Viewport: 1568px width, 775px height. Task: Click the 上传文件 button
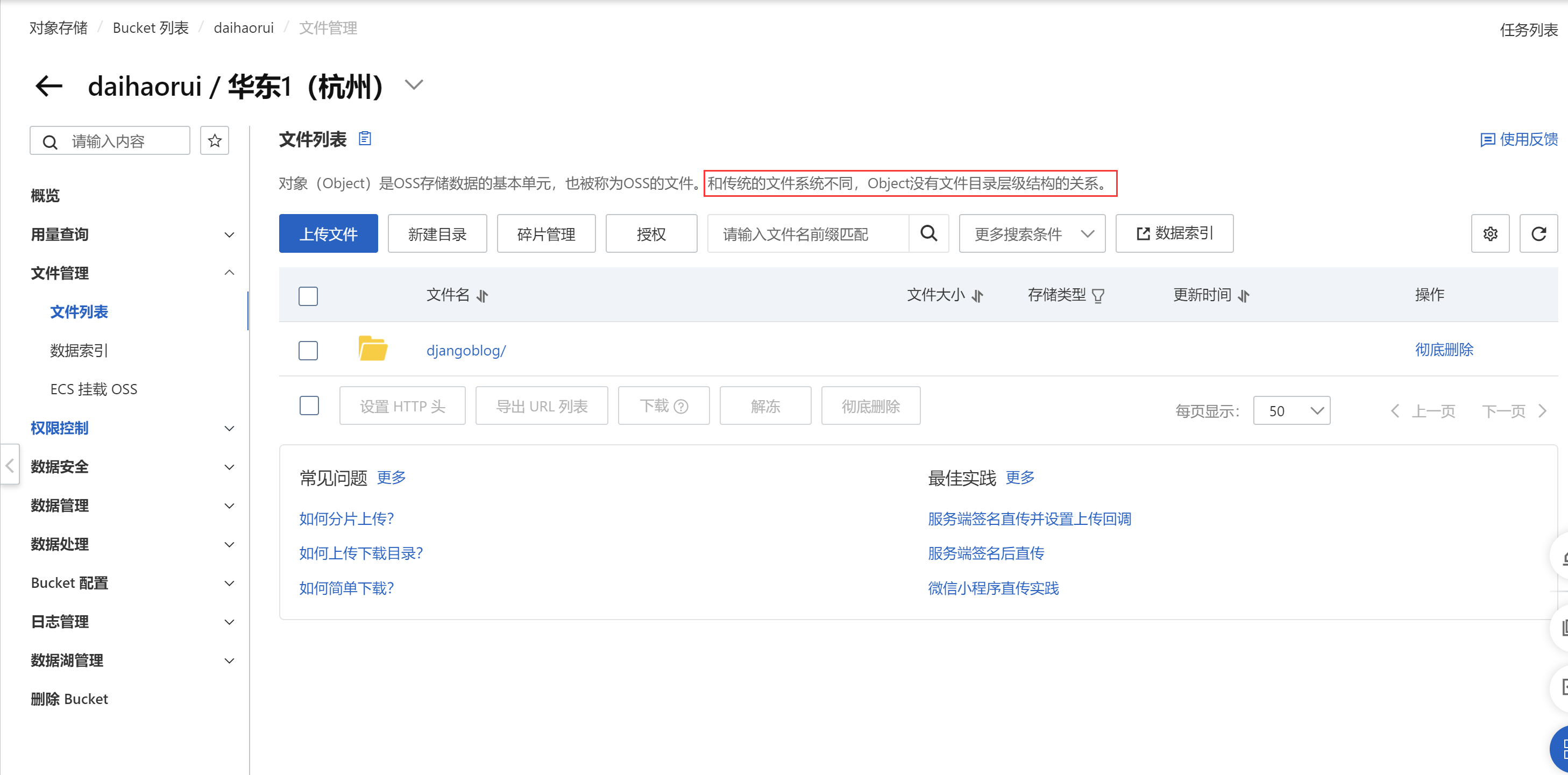(x=328, y=234)
